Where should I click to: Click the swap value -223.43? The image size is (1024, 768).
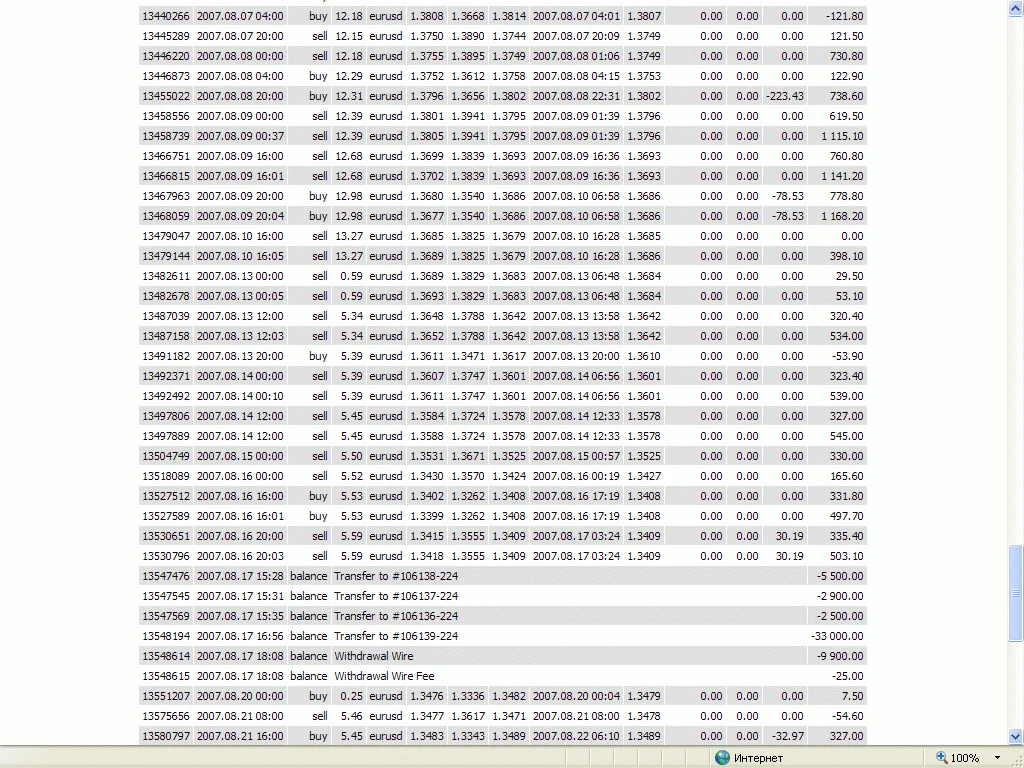pos(785,96)
